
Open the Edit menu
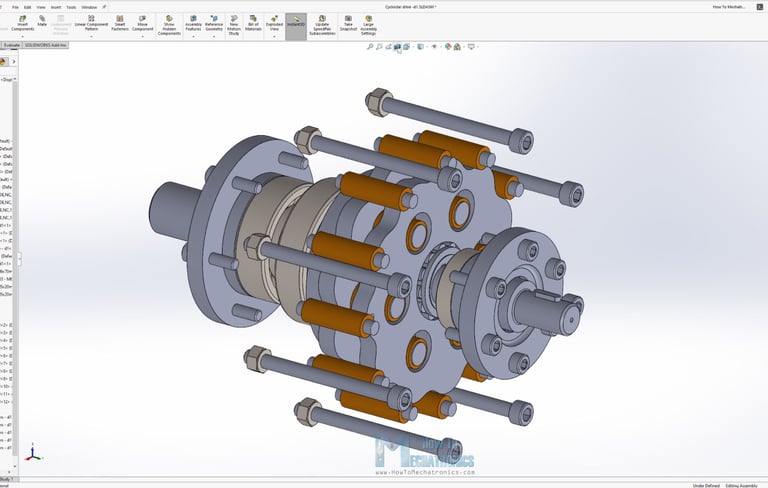click(x=27, y=7)
